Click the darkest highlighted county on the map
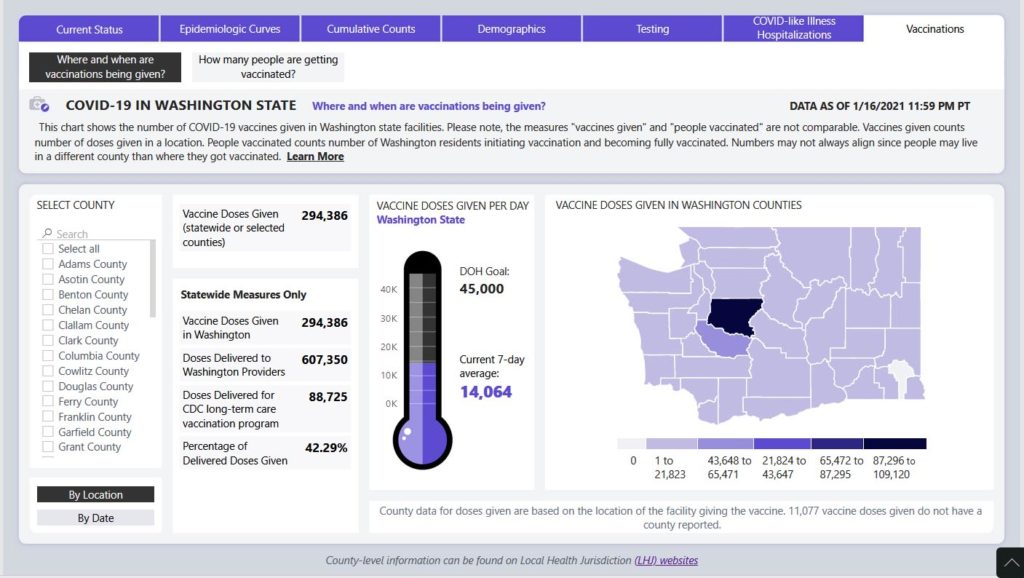 (735, 316)
